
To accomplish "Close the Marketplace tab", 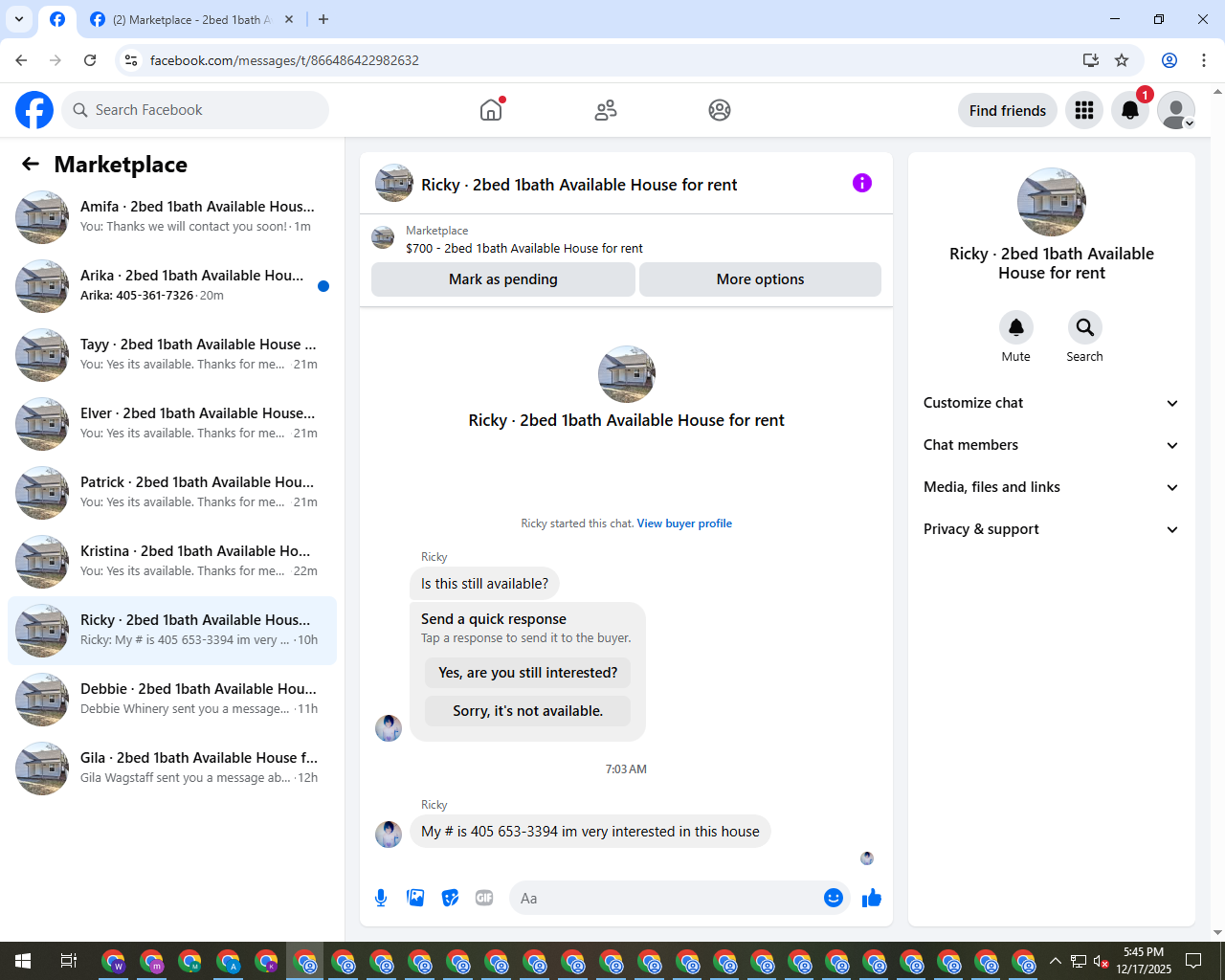I will [289, 19].
